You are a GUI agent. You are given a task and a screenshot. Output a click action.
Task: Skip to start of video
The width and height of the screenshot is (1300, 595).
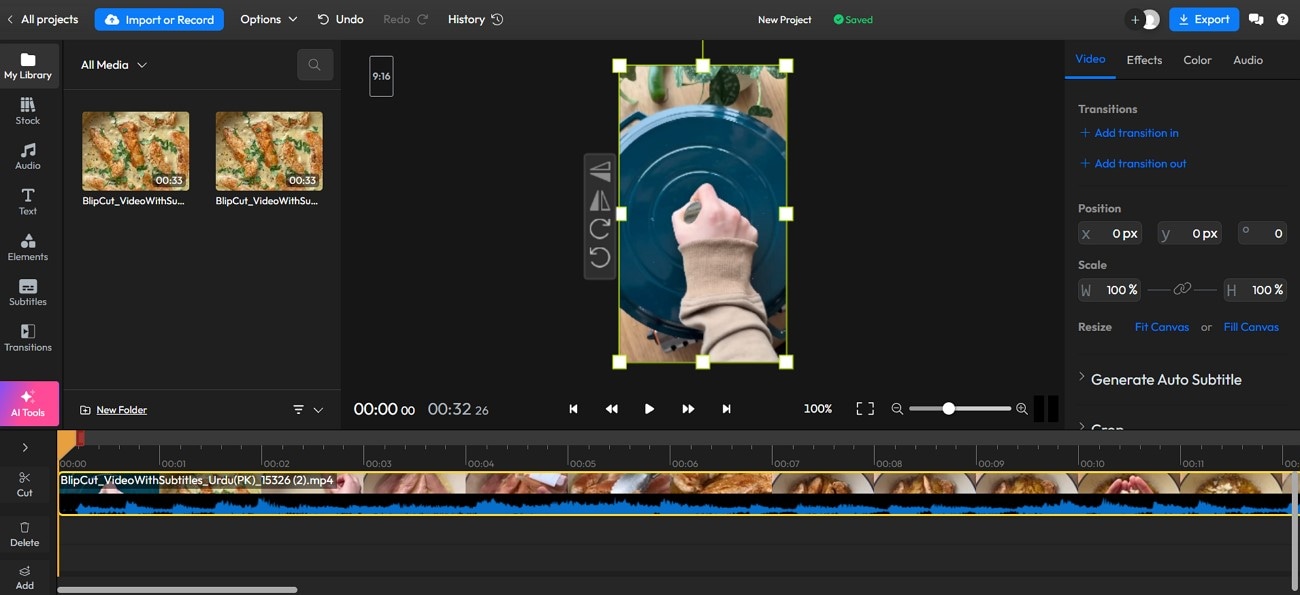coord(573,409)
